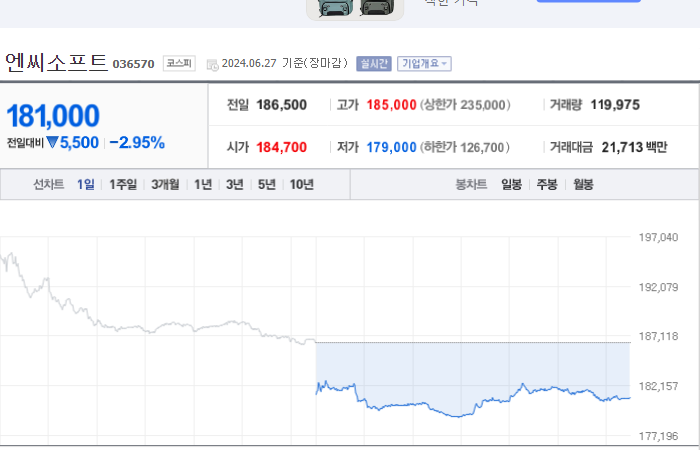
Task: Click the change amount 5,500
Action: [79, 143]
